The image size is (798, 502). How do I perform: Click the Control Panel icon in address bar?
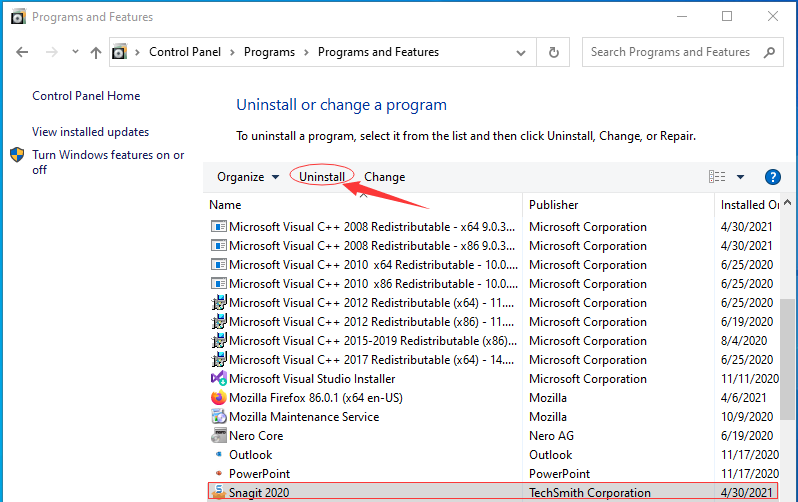[119, 52]
